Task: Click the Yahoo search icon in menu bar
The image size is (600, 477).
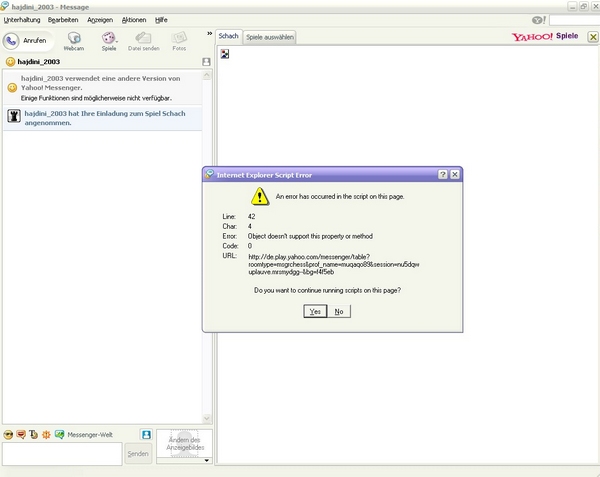Action: (538, 20)
